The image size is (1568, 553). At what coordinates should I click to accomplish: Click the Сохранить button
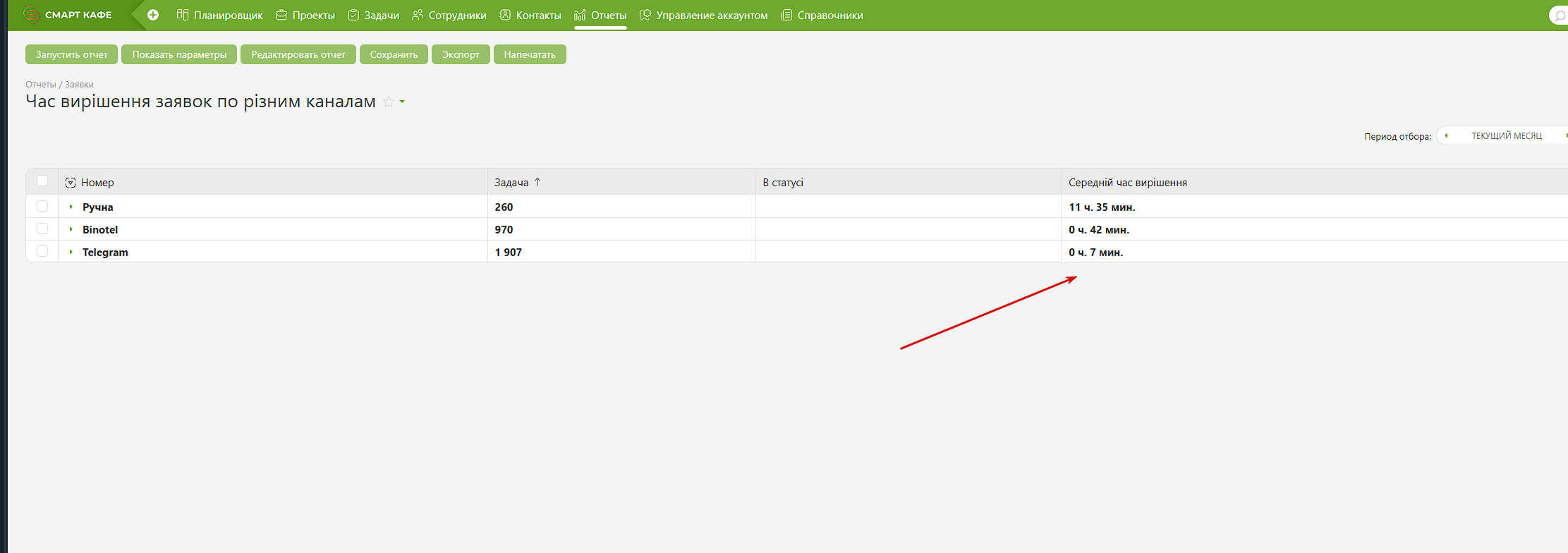(394, 54)
